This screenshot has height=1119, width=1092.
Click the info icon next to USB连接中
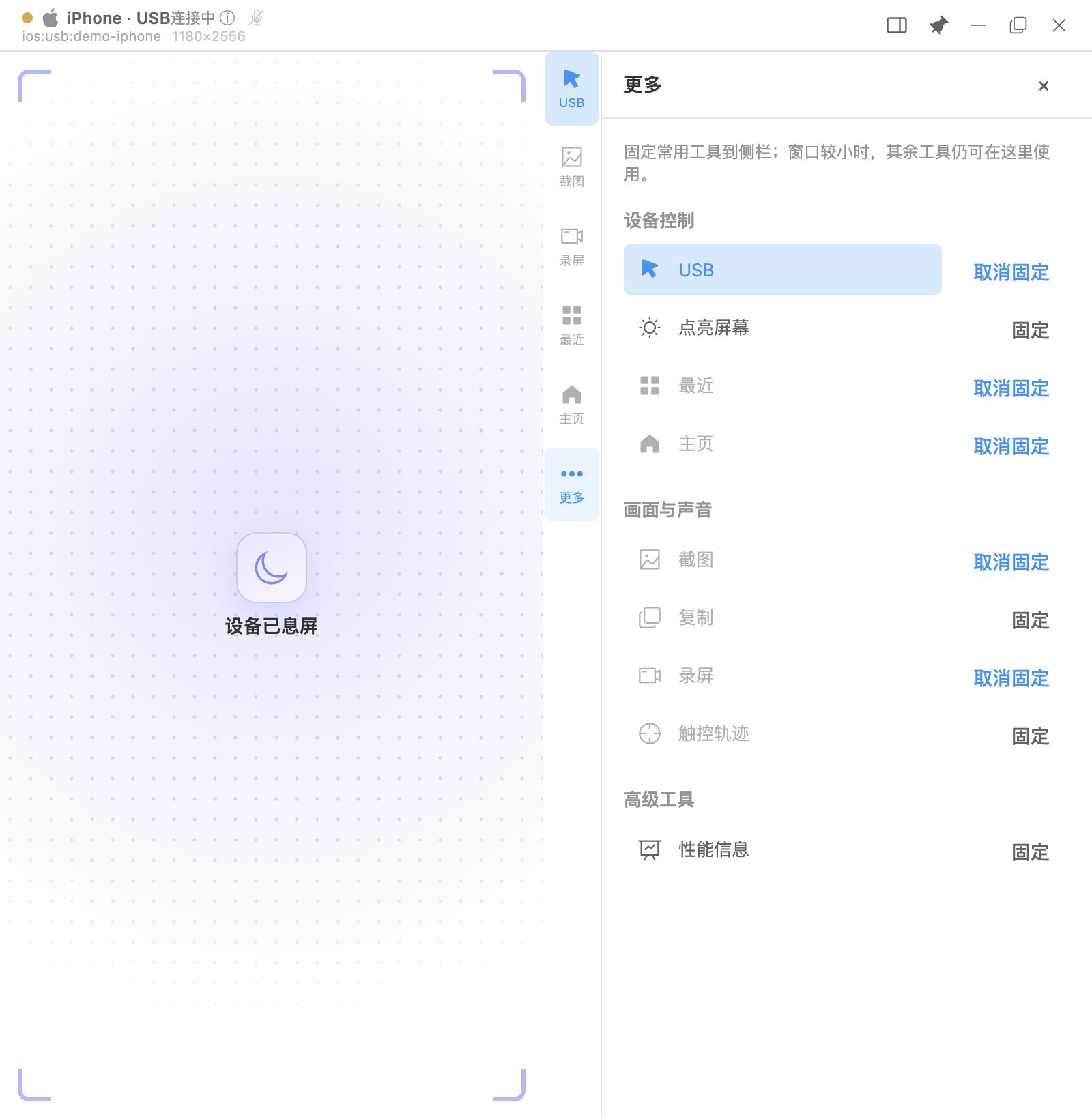227,18
